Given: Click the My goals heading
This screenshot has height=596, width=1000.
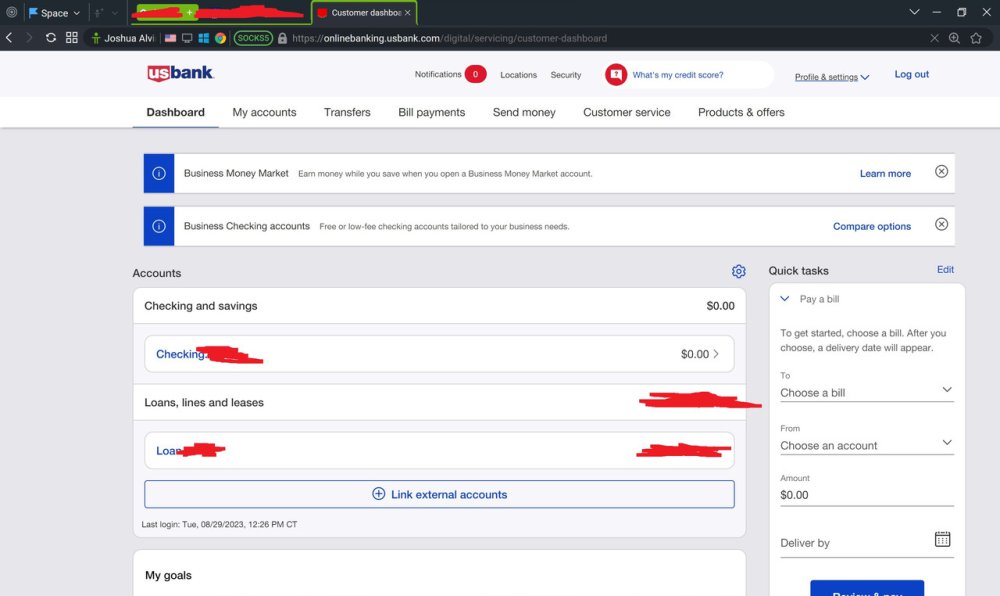Looking at the screenshot, I should tap(168, 575).
